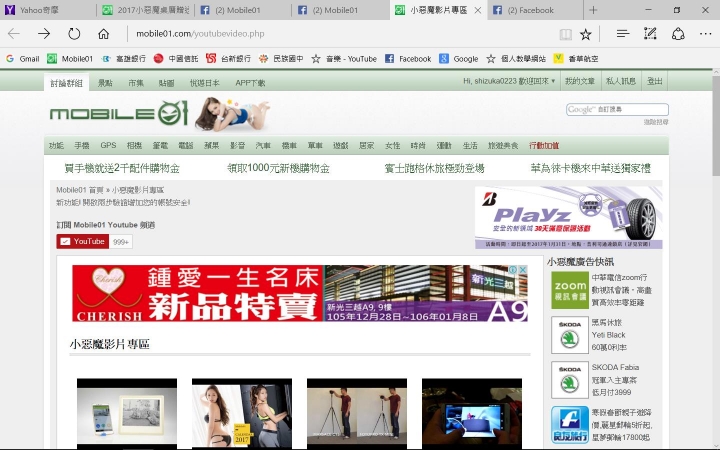Switch to Yahoo奇摩 tab
The height and width of the screenshot is (450, 720).
click(48, 10)
